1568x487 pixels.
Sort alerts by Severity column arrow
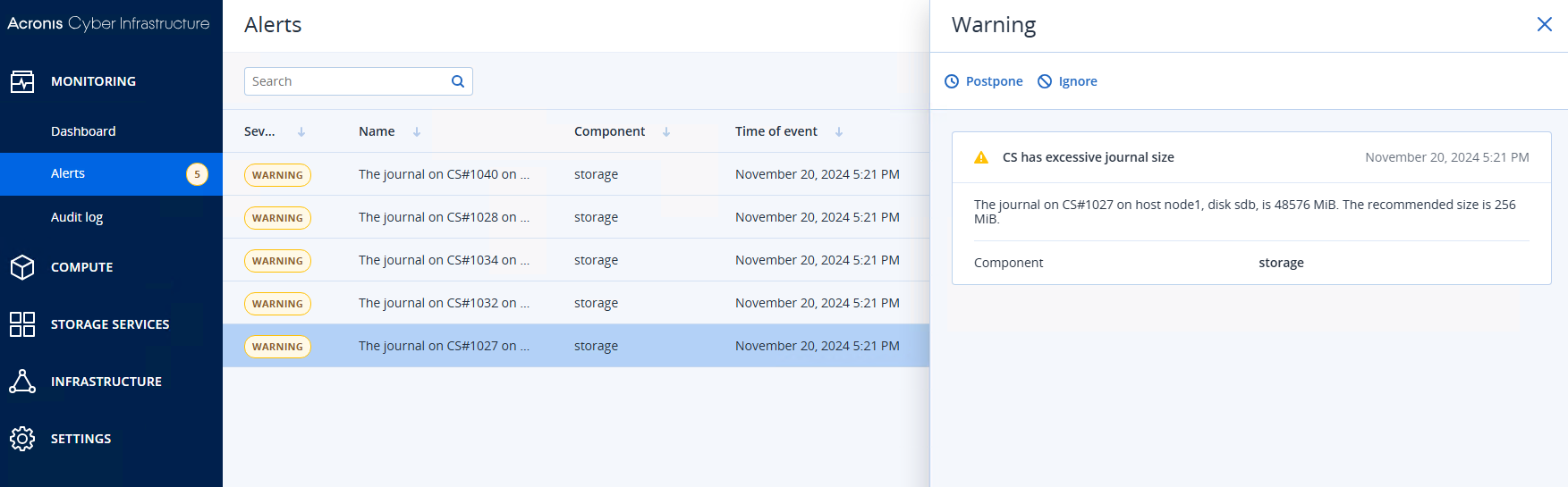click(301, 132)
